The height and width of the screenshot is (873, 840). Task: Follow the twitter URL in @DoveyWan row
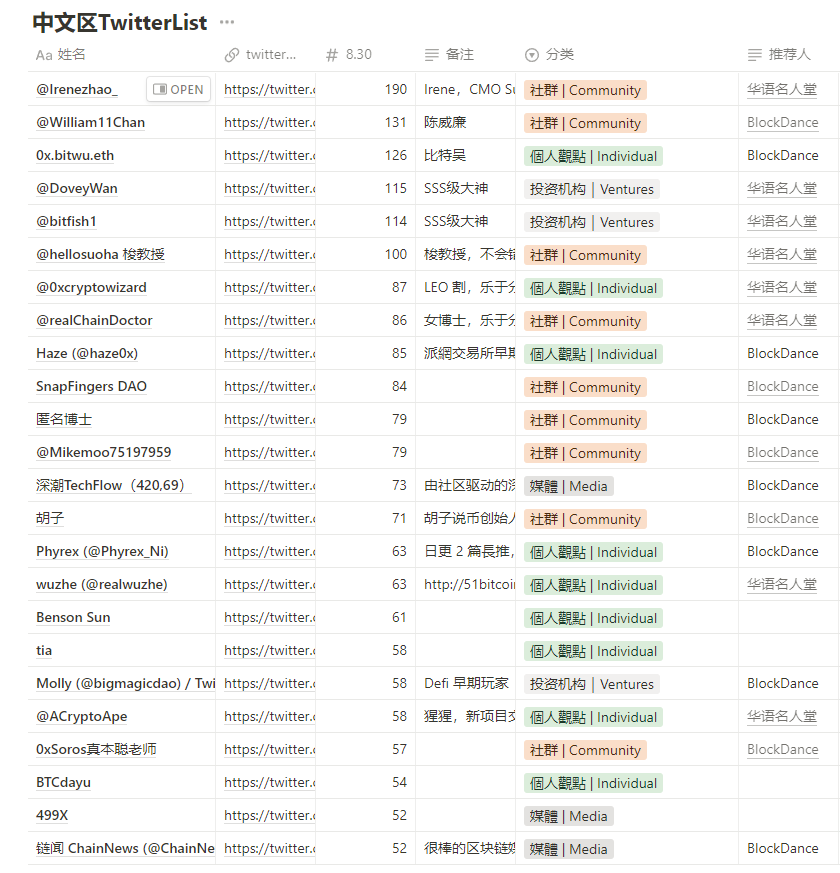click(269, 188)
